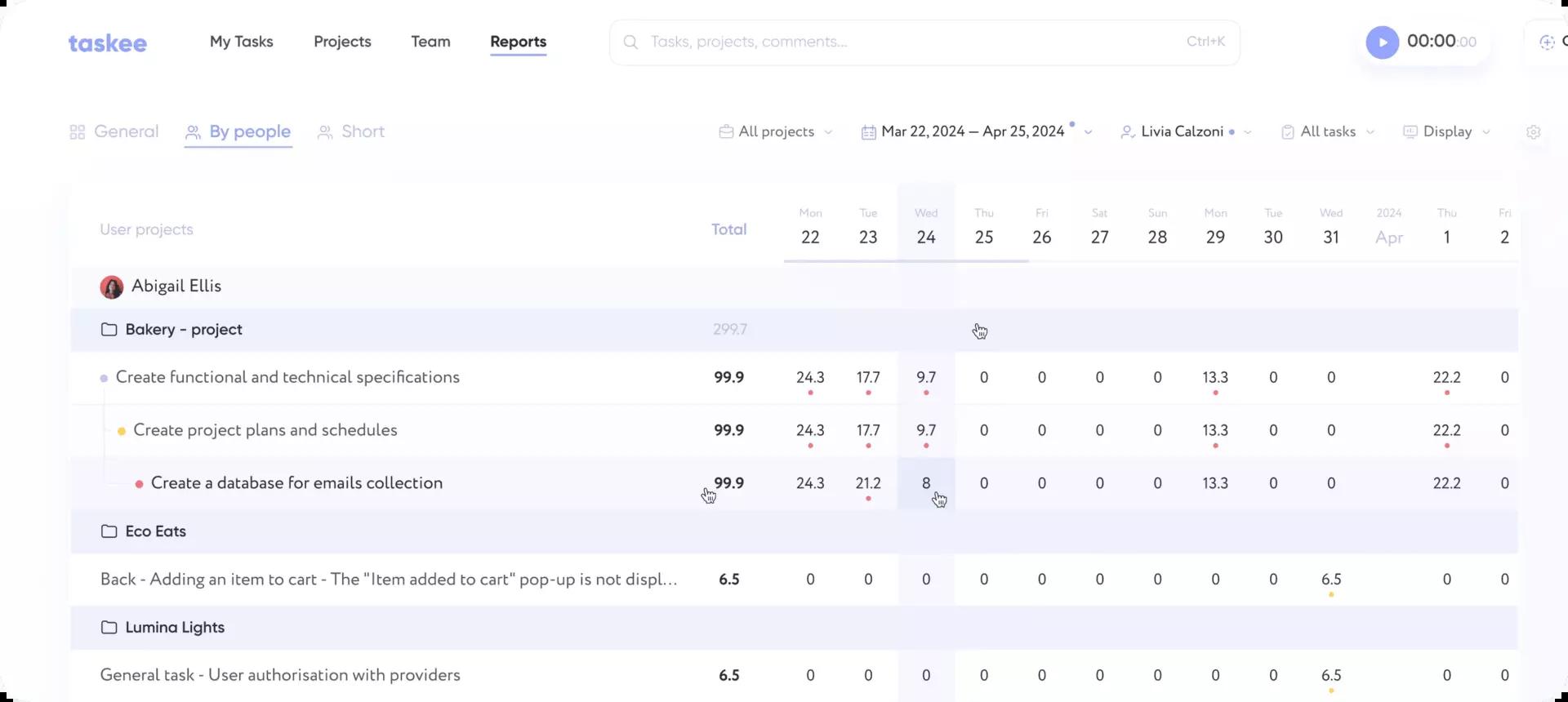Open the Display options dropdown
Viewport: 1568px width, 702px height.
click(x=1447, y=132)
